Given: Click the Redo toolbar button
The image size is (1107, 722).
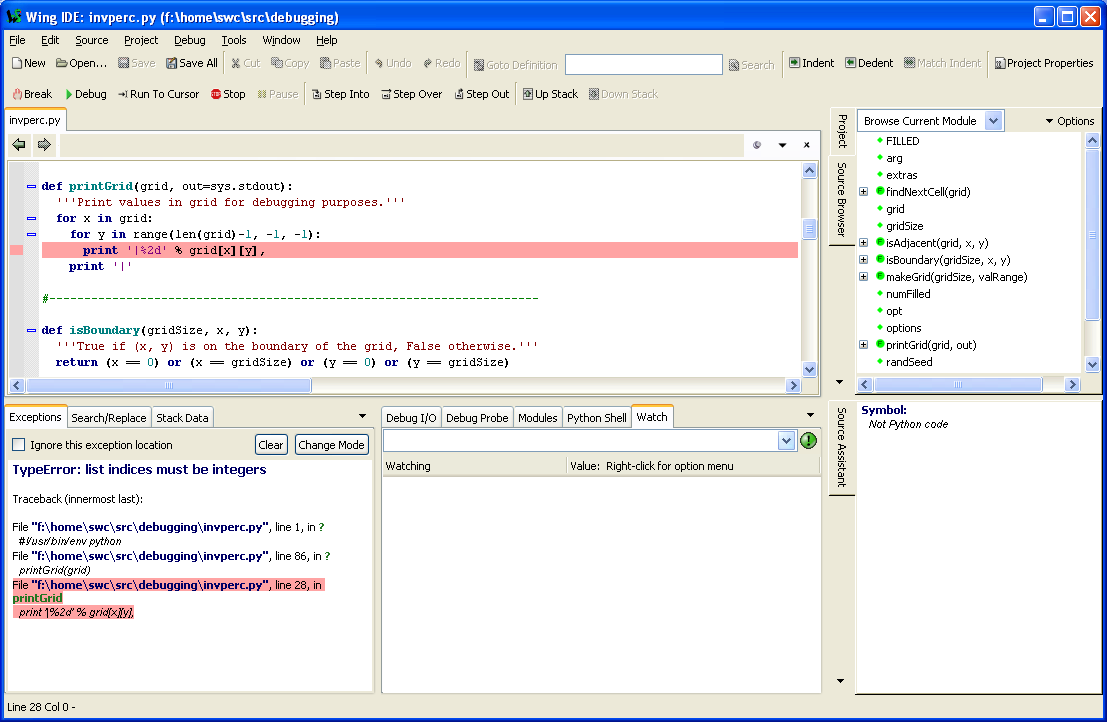Looking at the screenshot, I should pos(441,63).
